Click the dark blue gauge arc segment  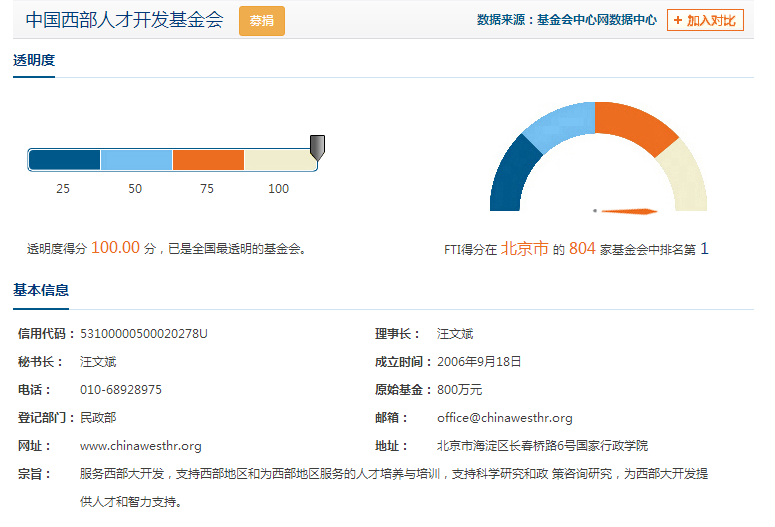point(512,176)
